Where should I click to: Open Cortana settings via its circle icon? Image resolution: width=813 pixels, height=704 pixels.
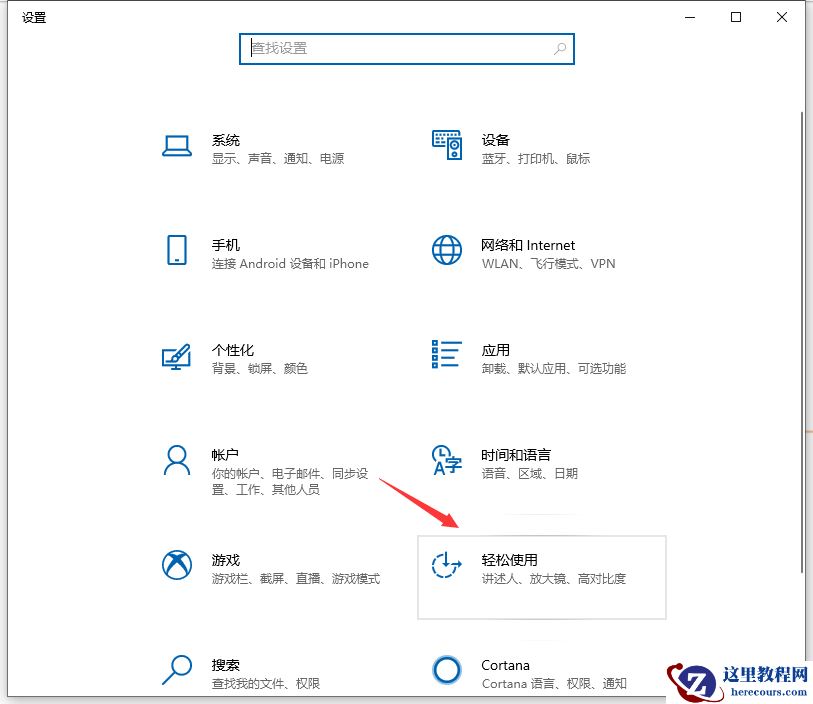pyautogui.click(x=446, y=670)
